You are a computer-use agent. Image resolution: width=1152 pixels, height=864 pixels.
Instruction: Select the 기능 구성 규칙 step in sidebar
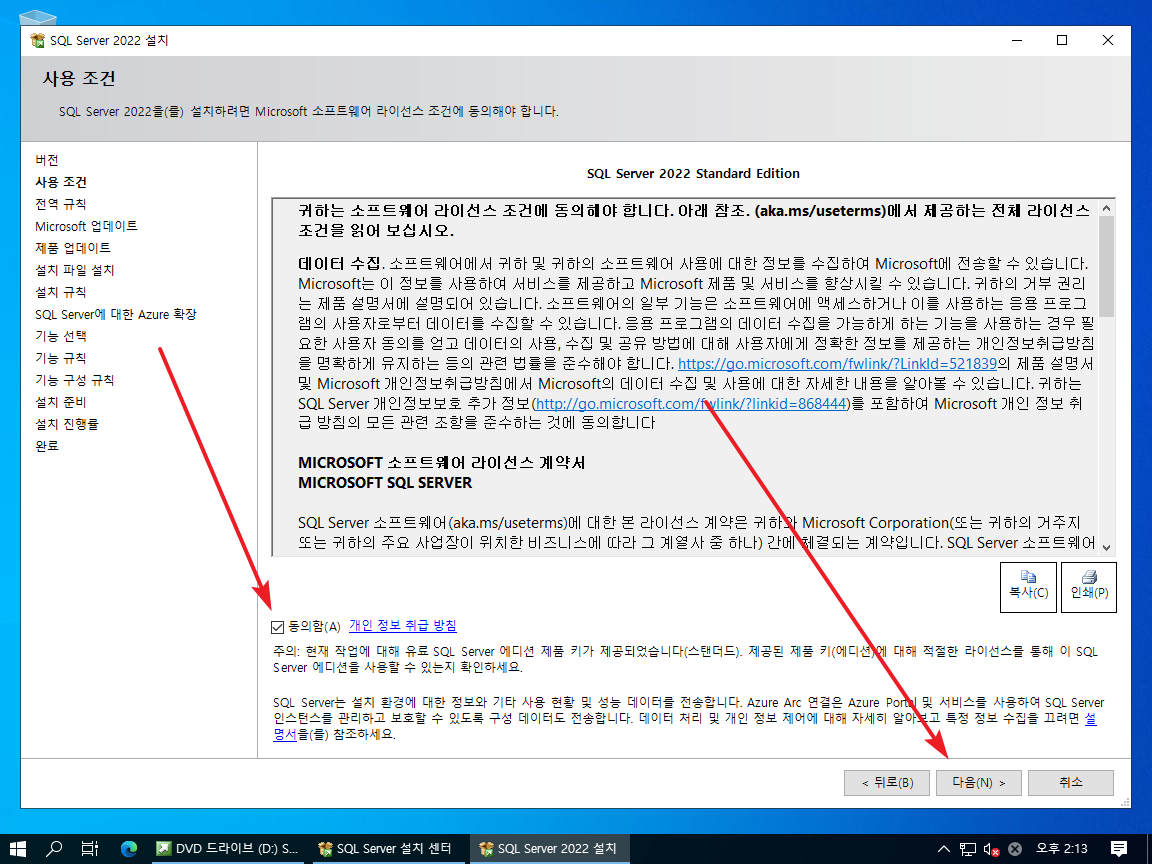[x=75, y=381]
